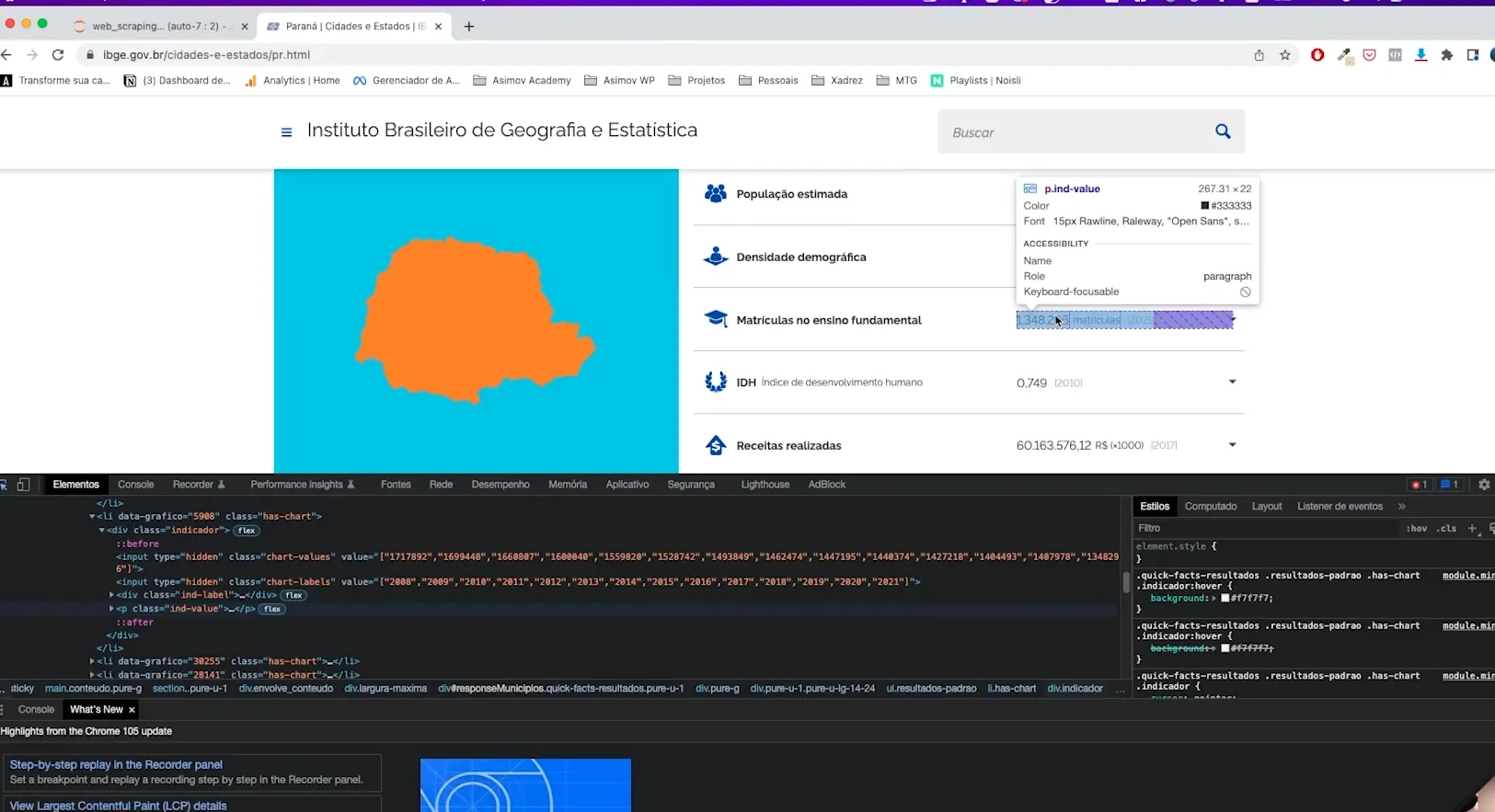Toggle the :hov element state panel
The width and height of the screenshot is (1495, 812).
tap(1416, 529)
